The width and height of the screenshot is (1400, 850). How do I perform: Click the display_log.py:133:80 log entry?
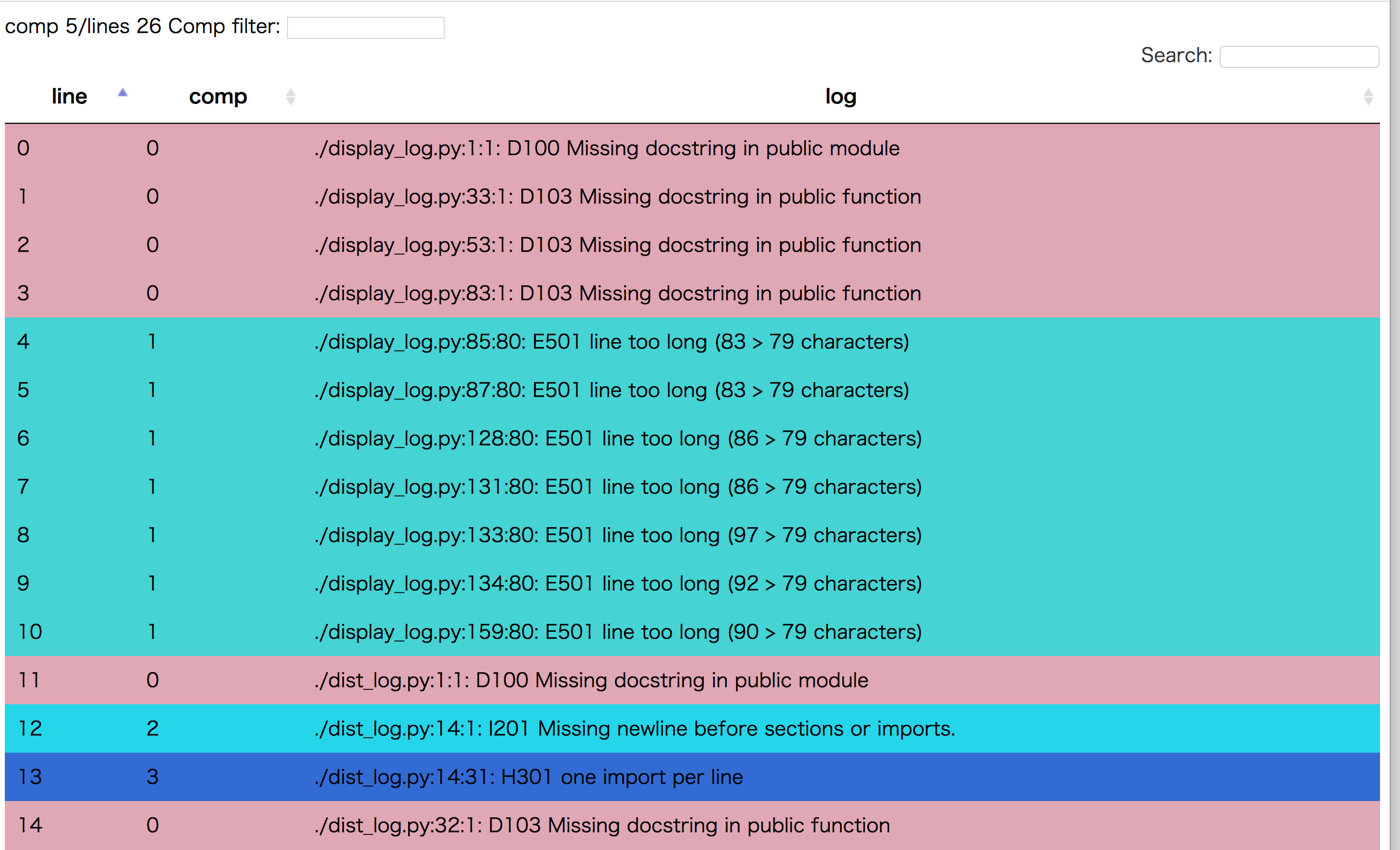point(617,535)
